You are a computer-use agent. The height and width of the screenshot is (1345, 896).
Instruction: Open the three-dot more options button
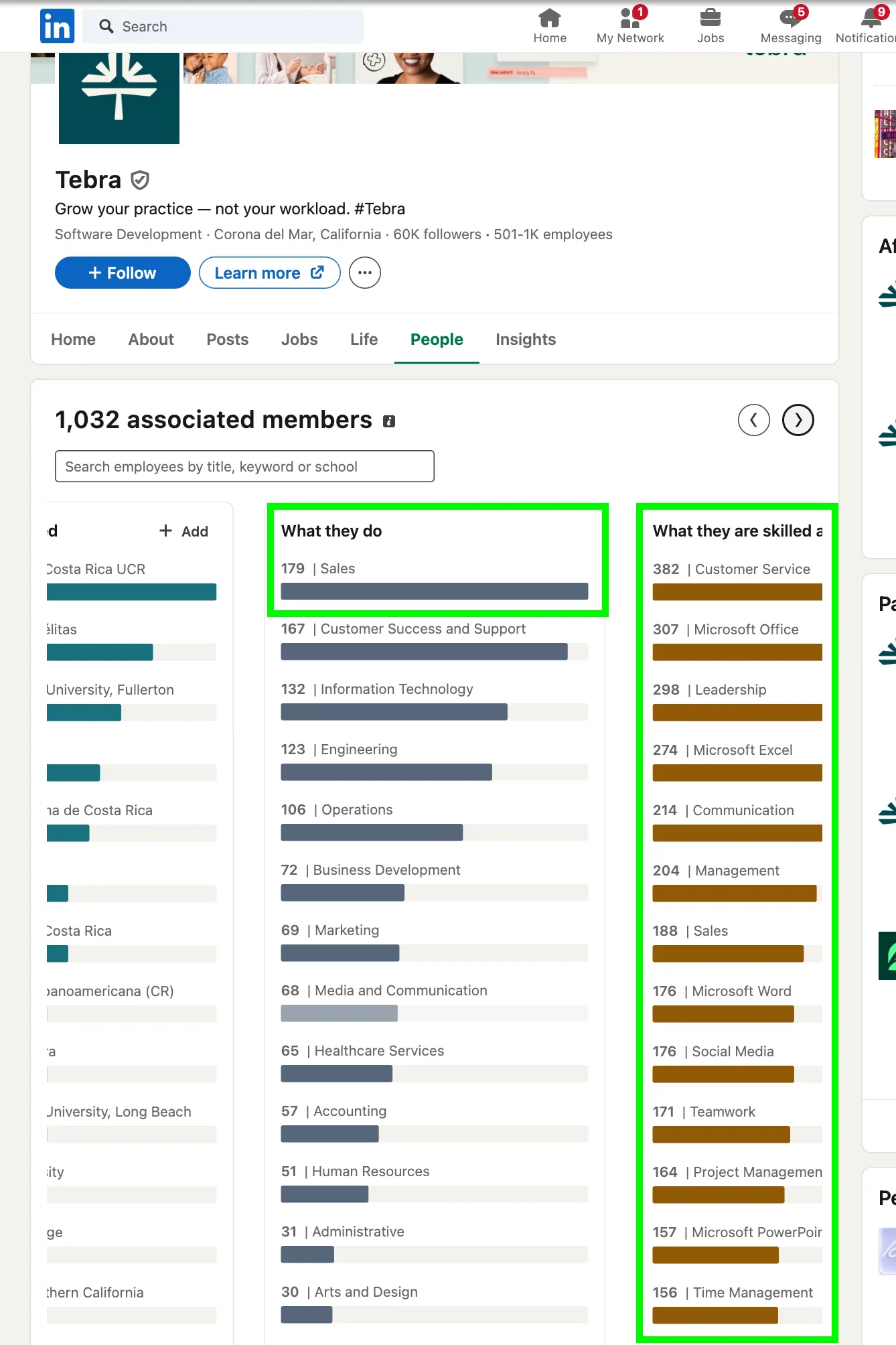pyautogui.click(x=365, y=273)
